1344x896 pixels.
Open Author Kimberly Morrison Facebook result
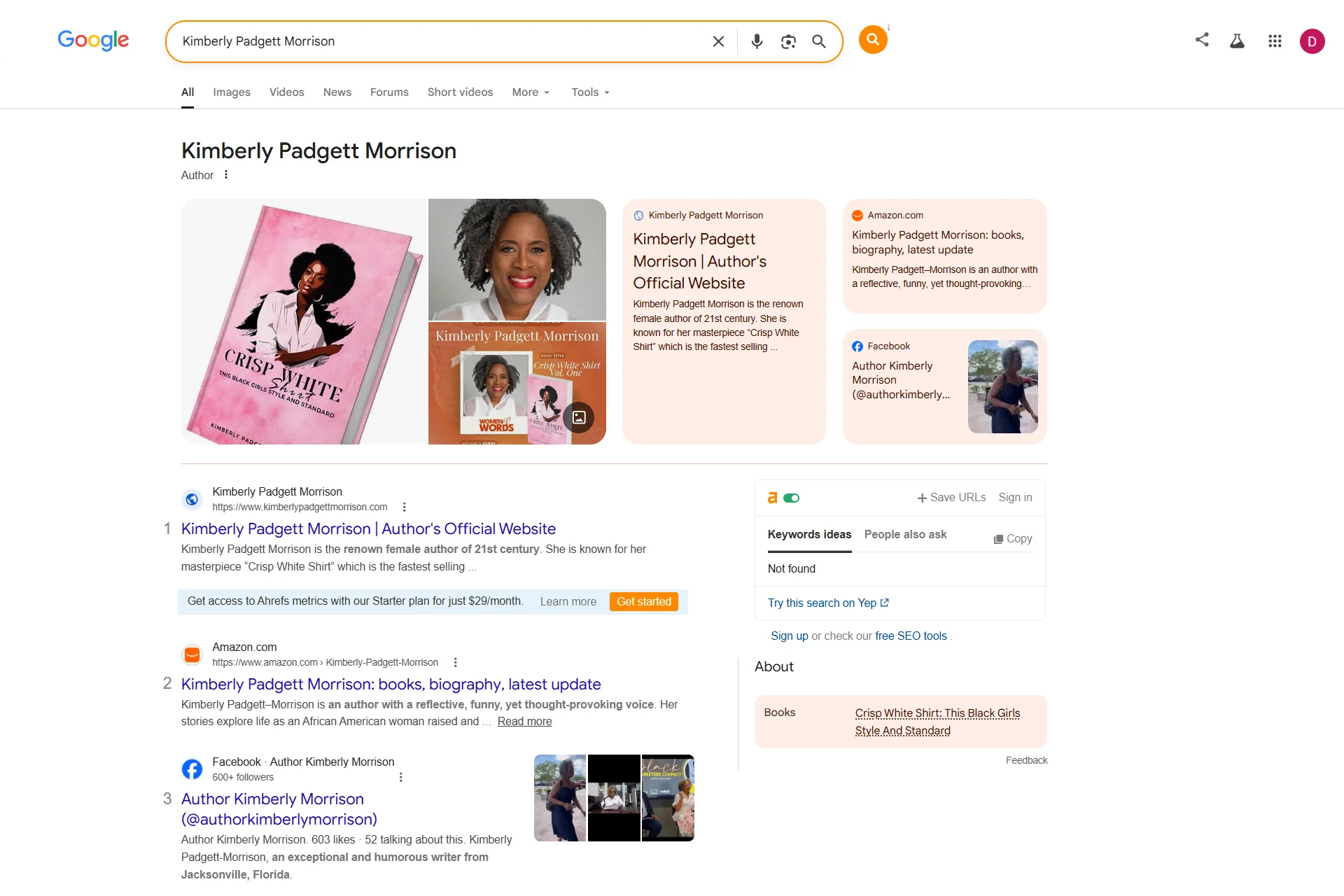[279, 809]
